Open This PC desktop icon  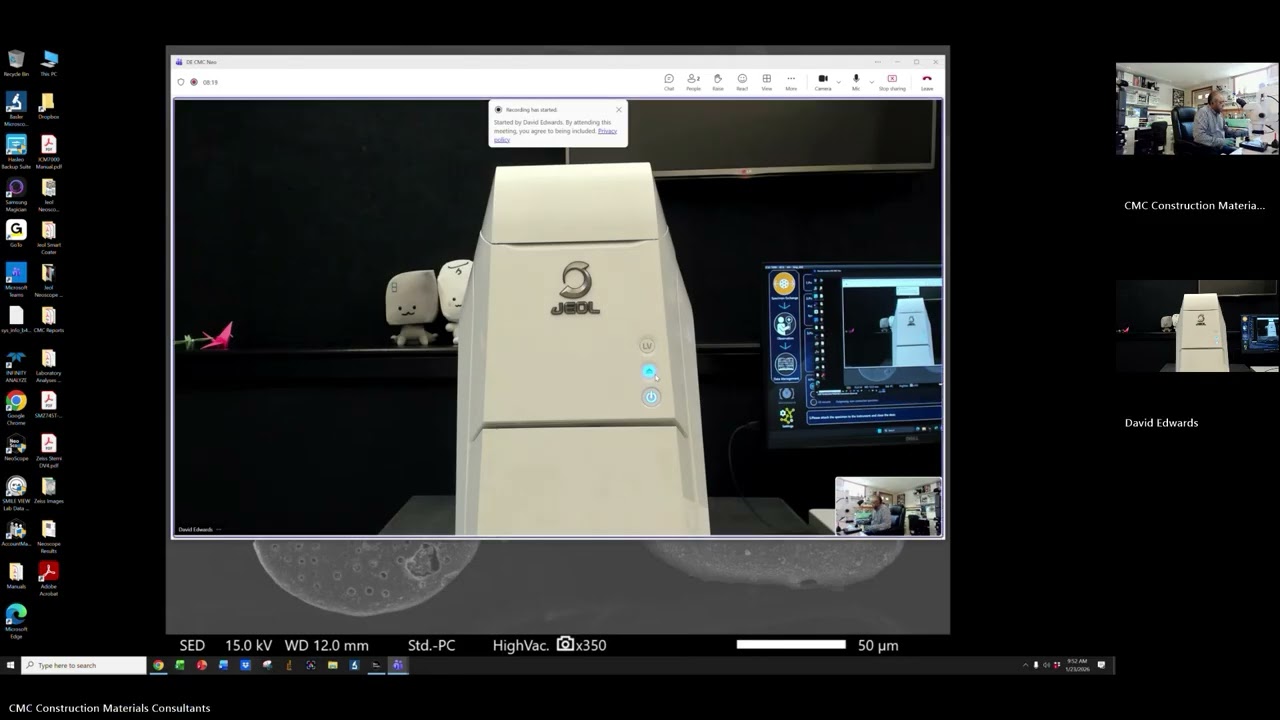(x=48, y=63)
